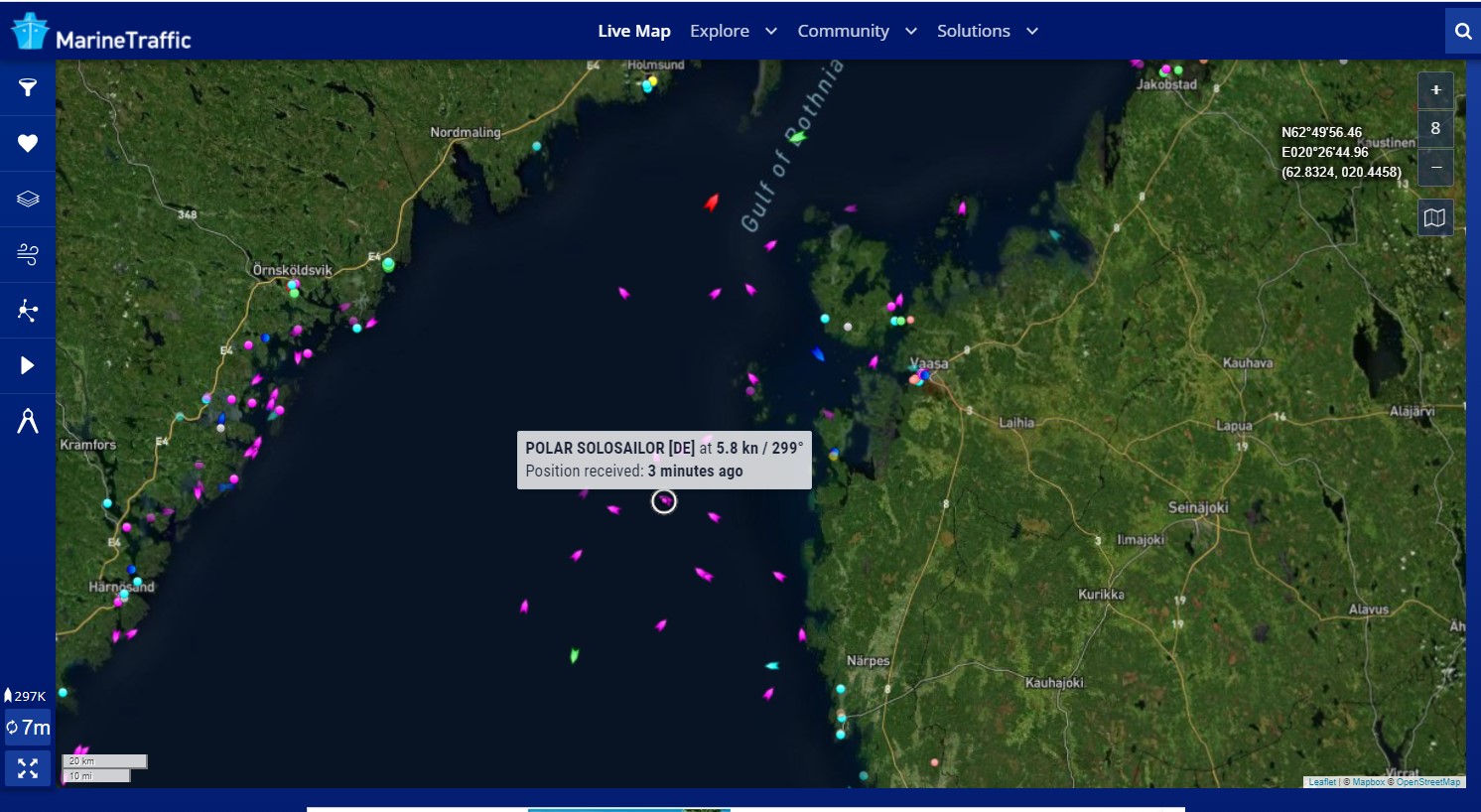Expand the Solutions dropdown menu
The height and width of the screenshot is (812, 1481).
[x=987, y=31]
